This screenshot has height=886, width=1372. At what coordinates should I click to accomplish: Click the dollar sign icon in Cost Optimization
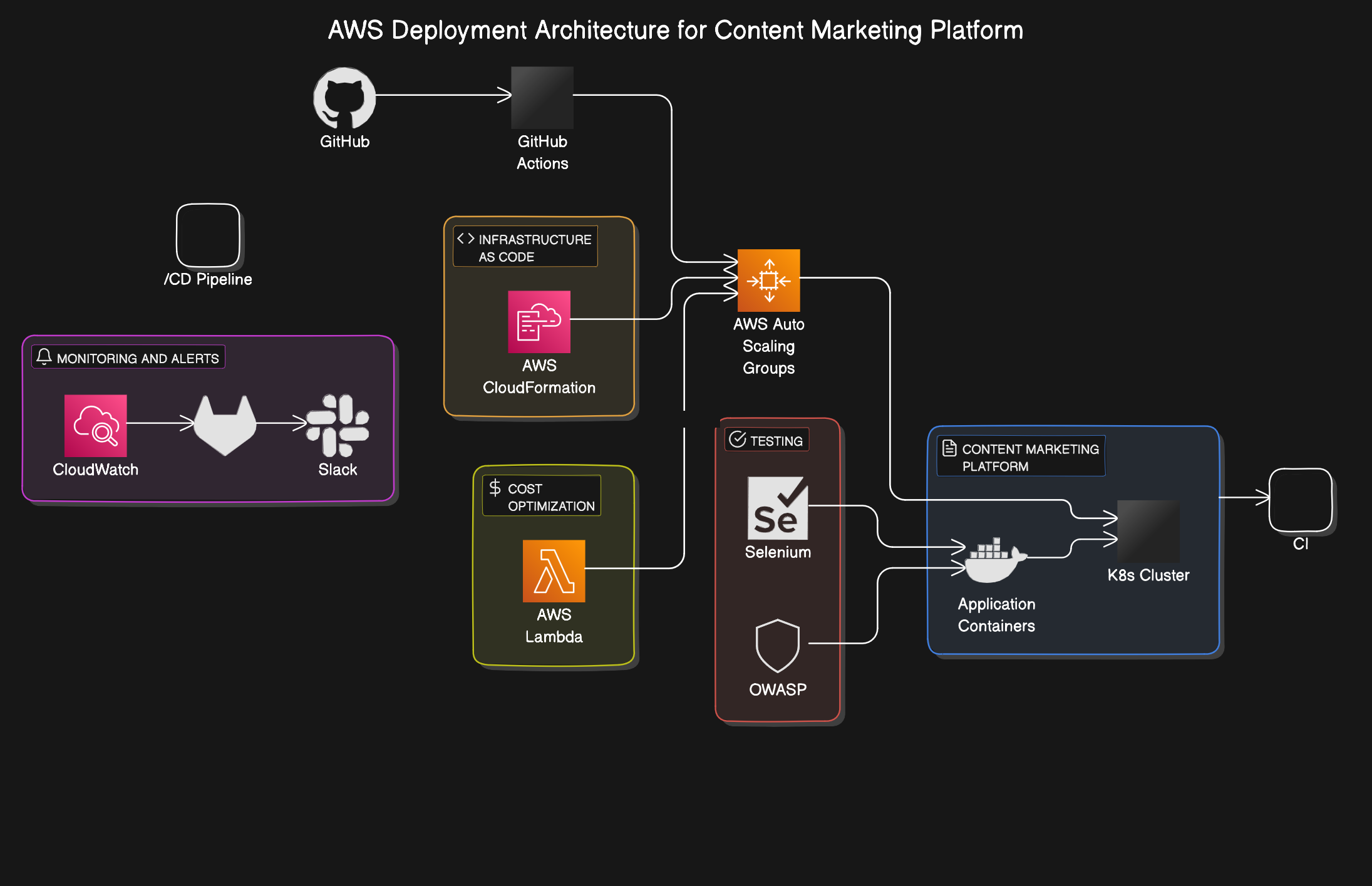click(x=495, y=488)
